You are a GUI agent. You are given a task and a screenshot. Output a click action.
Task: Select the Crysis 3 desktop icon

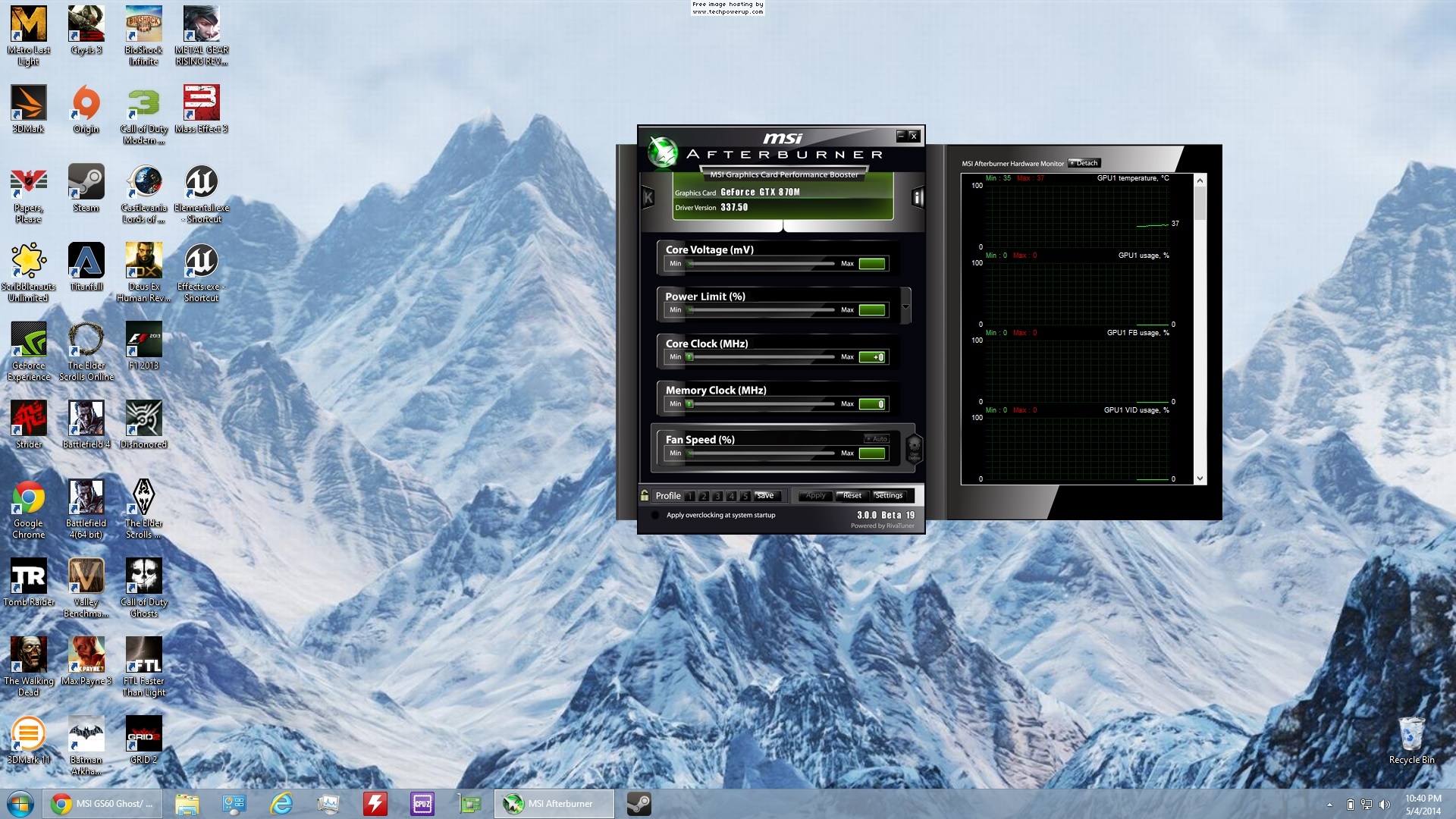[86, 30]
